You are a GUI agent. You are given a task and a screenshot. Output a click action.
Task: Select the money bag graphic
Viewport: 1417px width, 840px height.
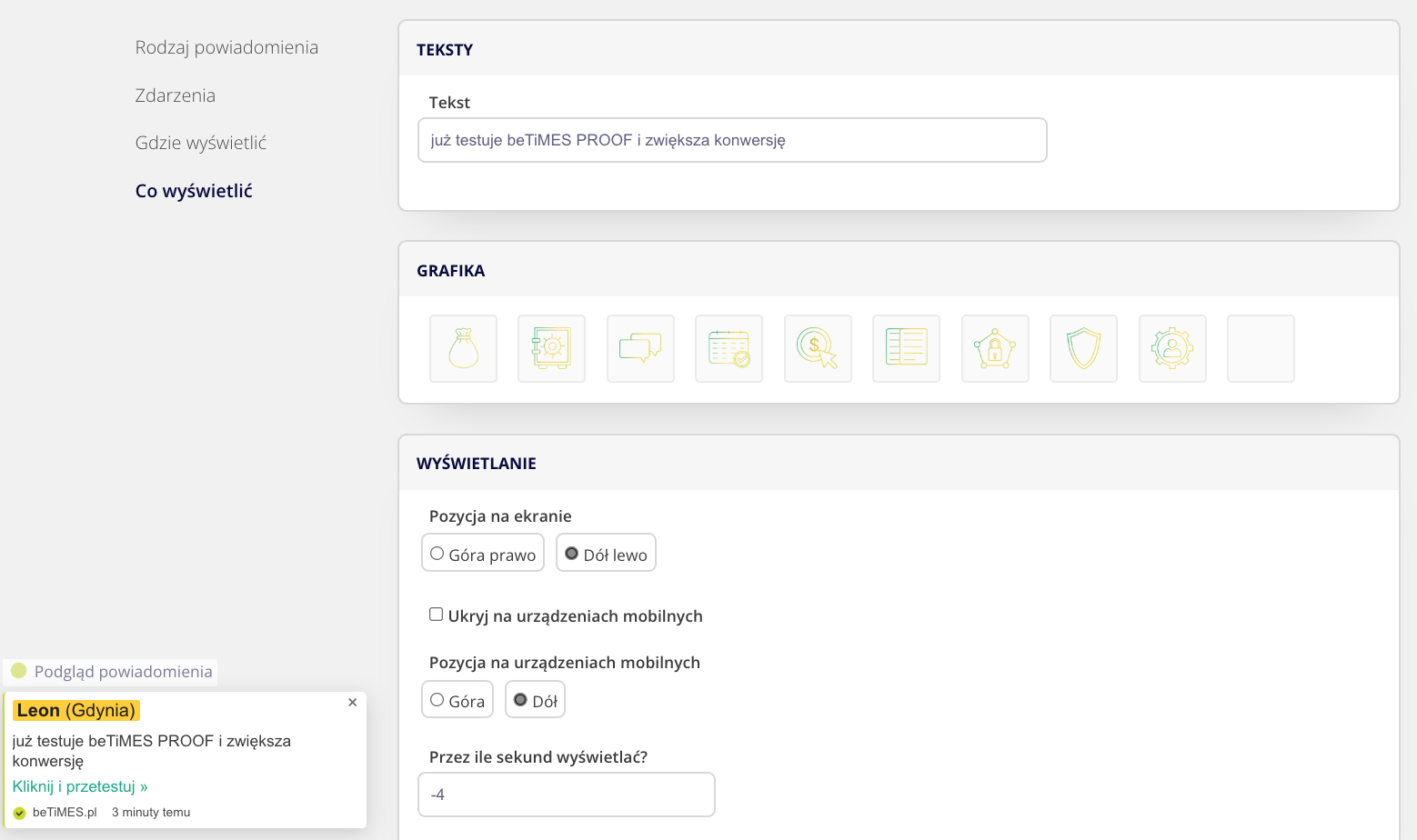pyautogui.click(x=463, y=349)
